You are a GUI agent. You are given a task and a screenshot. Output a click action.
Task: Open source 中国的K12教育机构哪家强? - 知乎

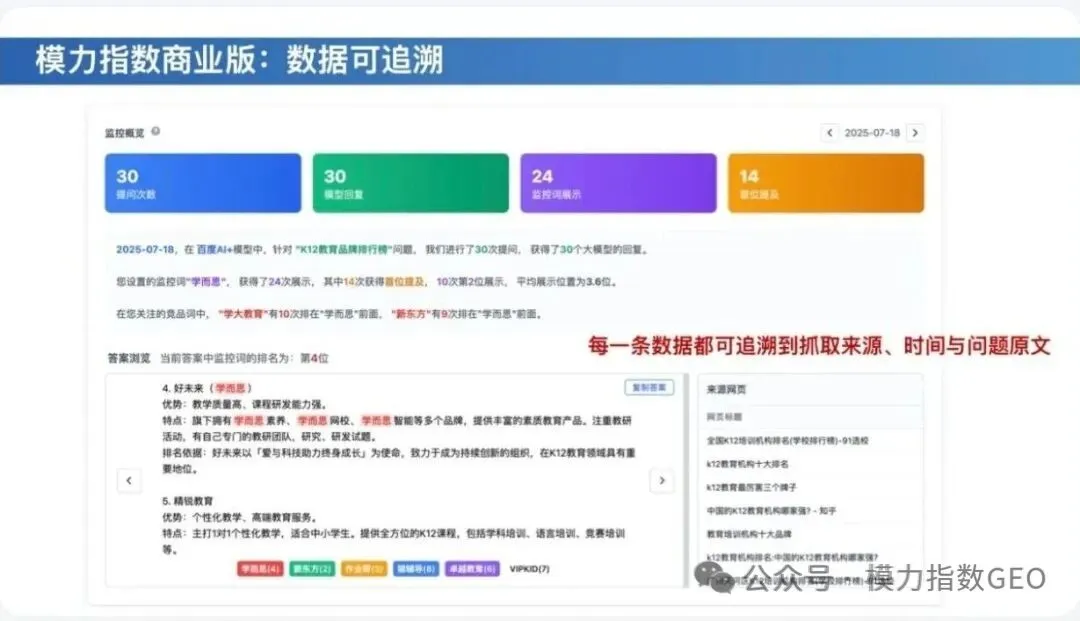771,511
